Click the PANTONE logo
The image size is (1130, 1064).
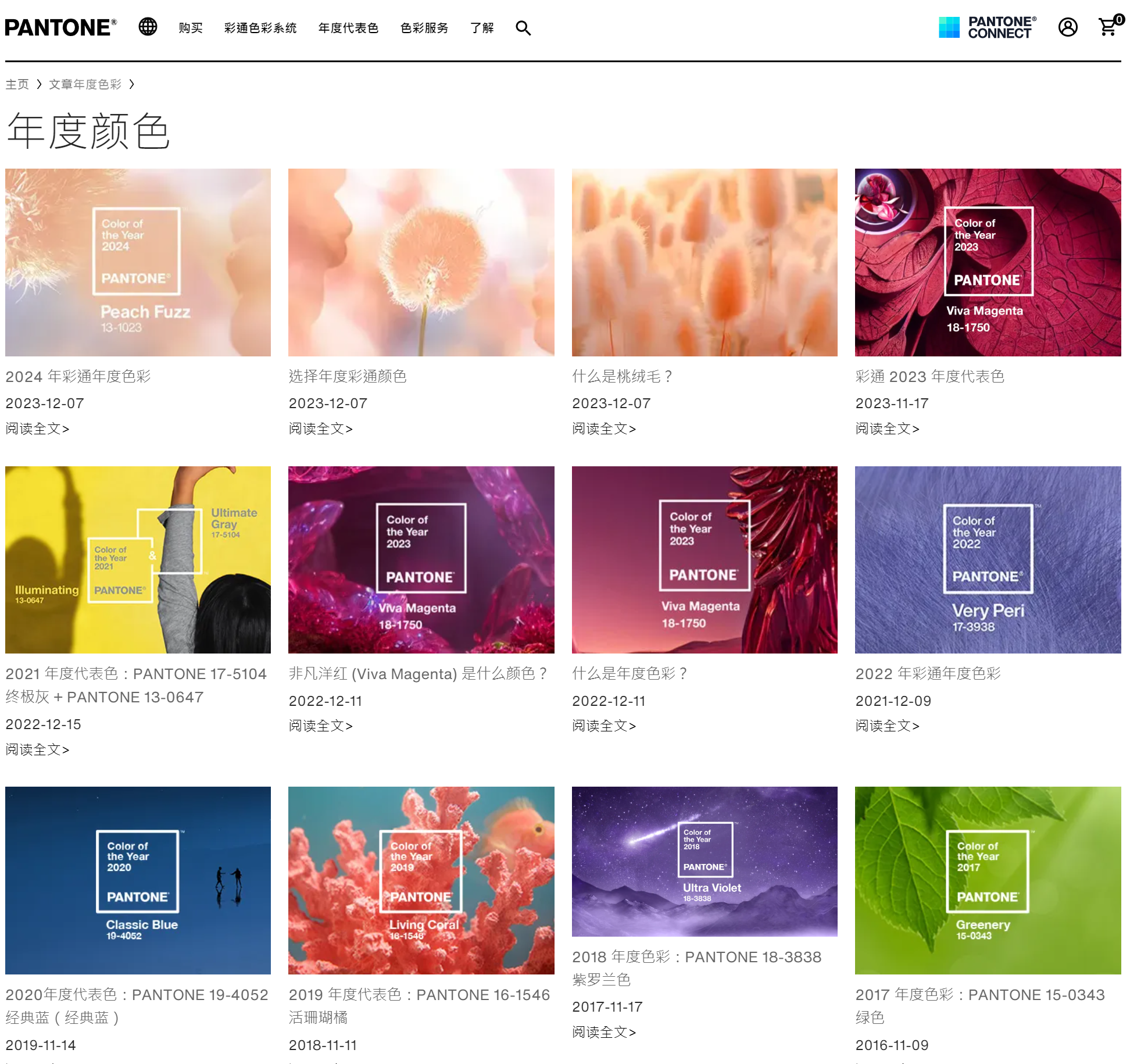click(61, 27)
